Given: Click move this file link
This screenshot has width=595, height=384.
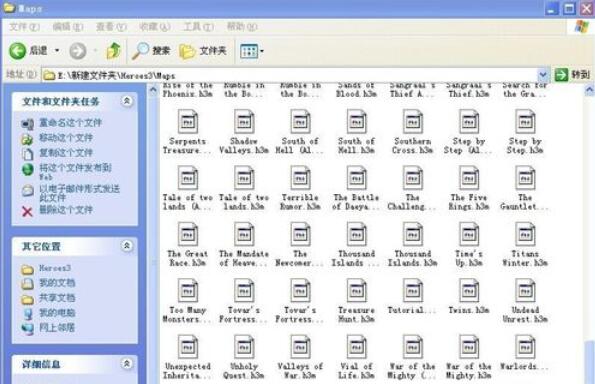Looking at the screenshot, I should click(x=66, y=138).
